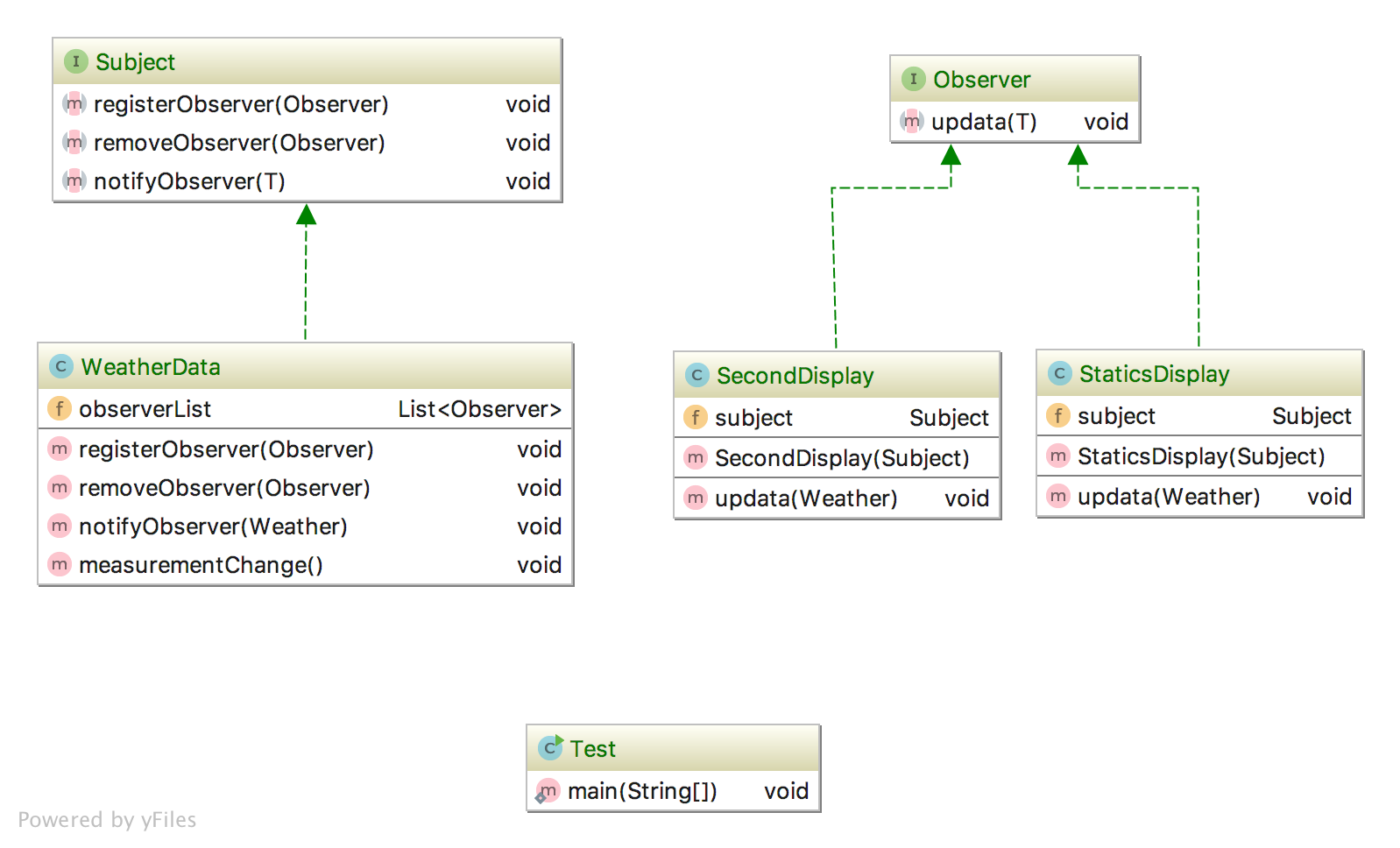Image resolution: width=1400 pixels, height=848 pixels.
Task: Click the field icon of StaticsDisplay's subject
Action: pyautogui.click(x=1058, y=415)
